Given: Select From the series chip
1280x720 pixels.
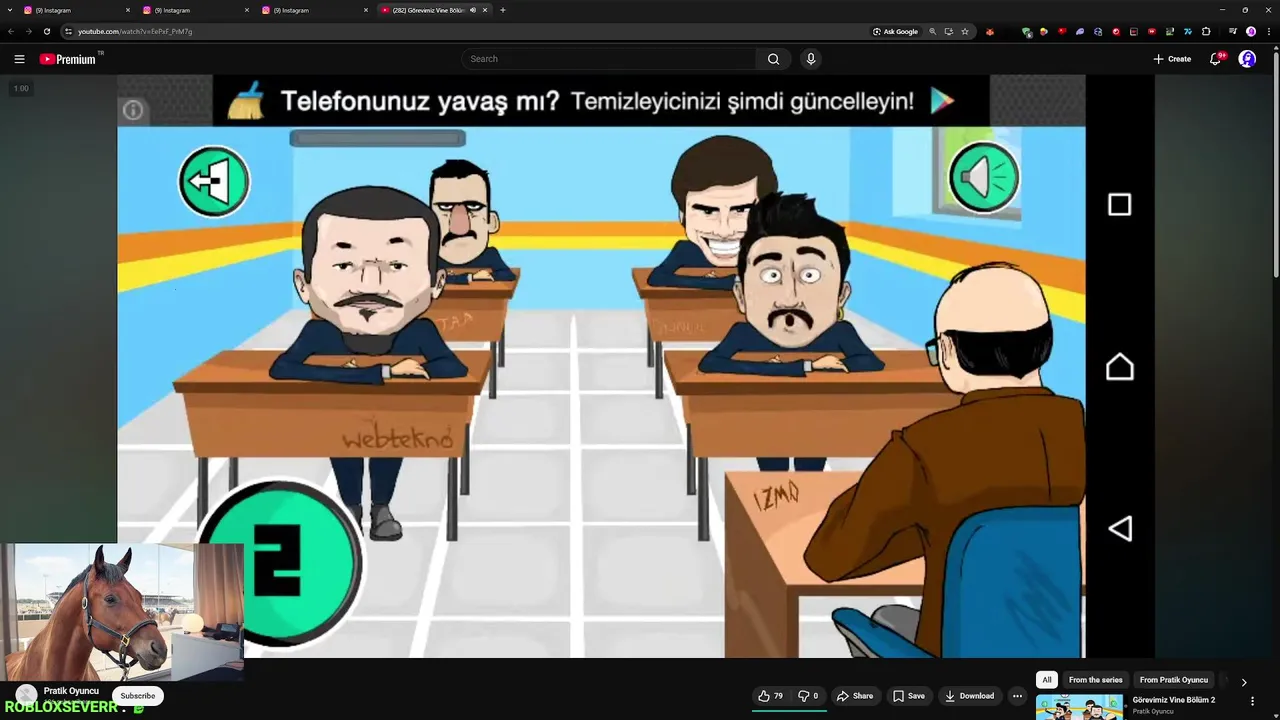Looking at the screenshot, I should click(x=1095, y=680).
